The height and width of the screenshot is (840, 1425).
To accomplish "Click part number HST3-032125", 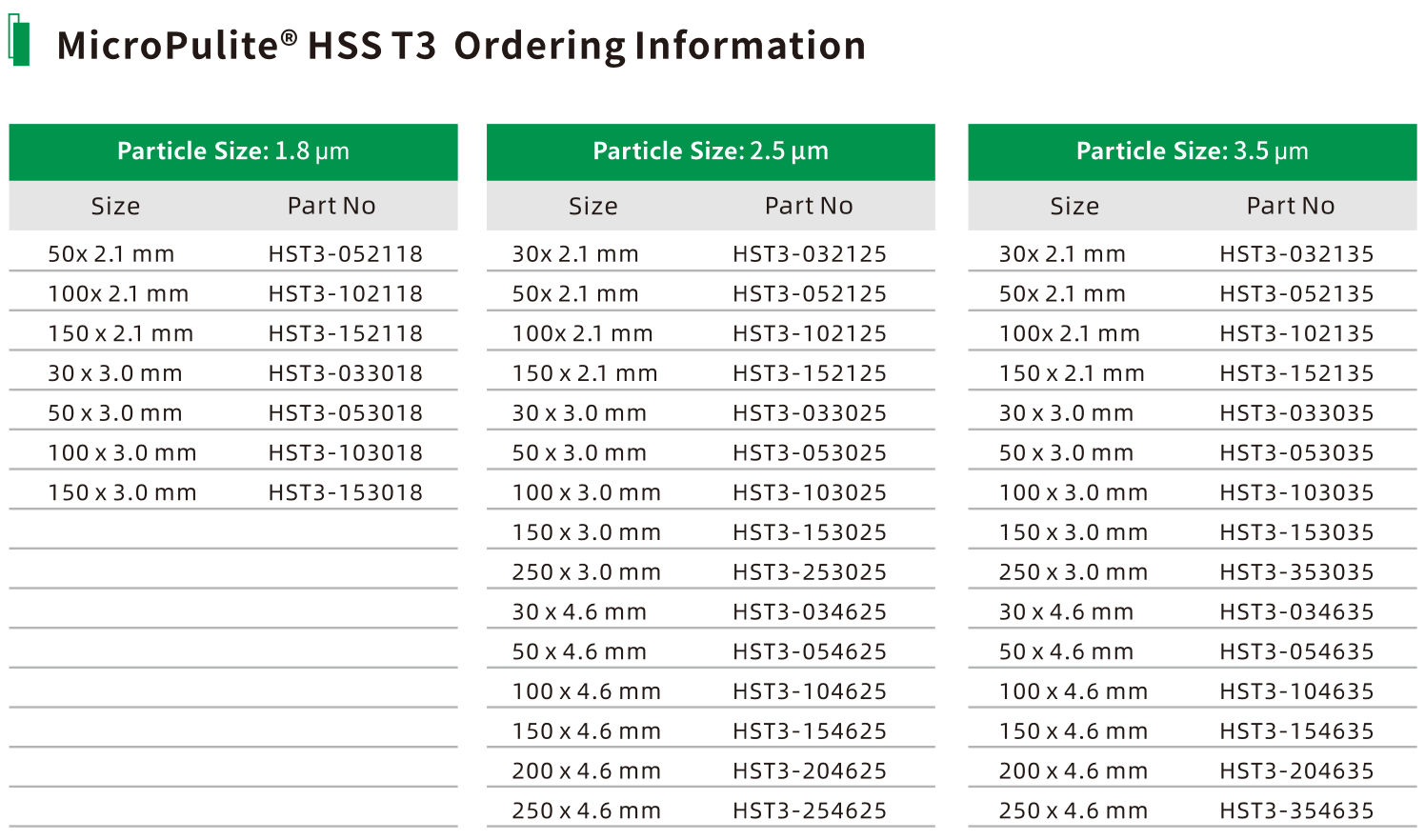I will pyautogui.click(x=810, y=254).
